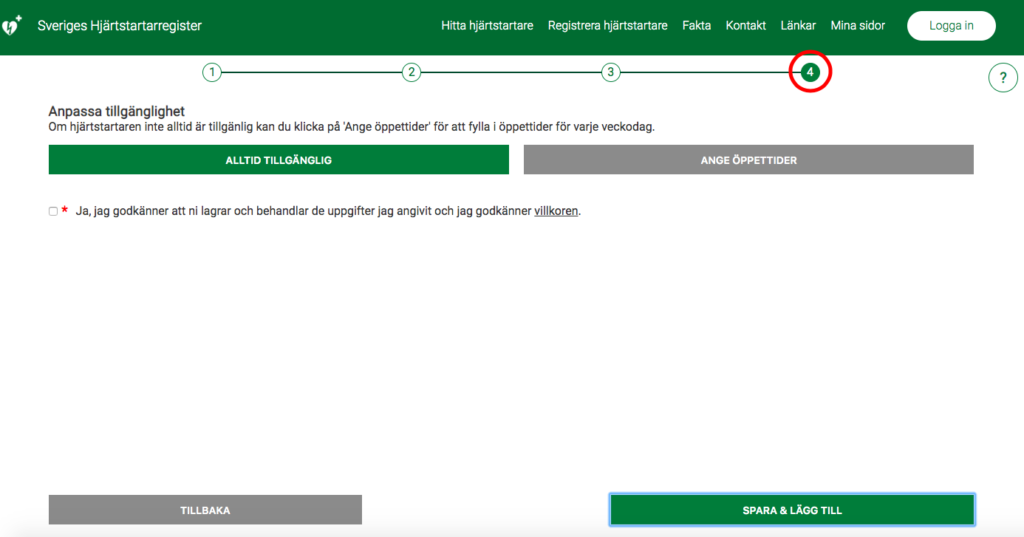
Task: Tick the consent checkbox for terms
Action: (x=53, y=211)
